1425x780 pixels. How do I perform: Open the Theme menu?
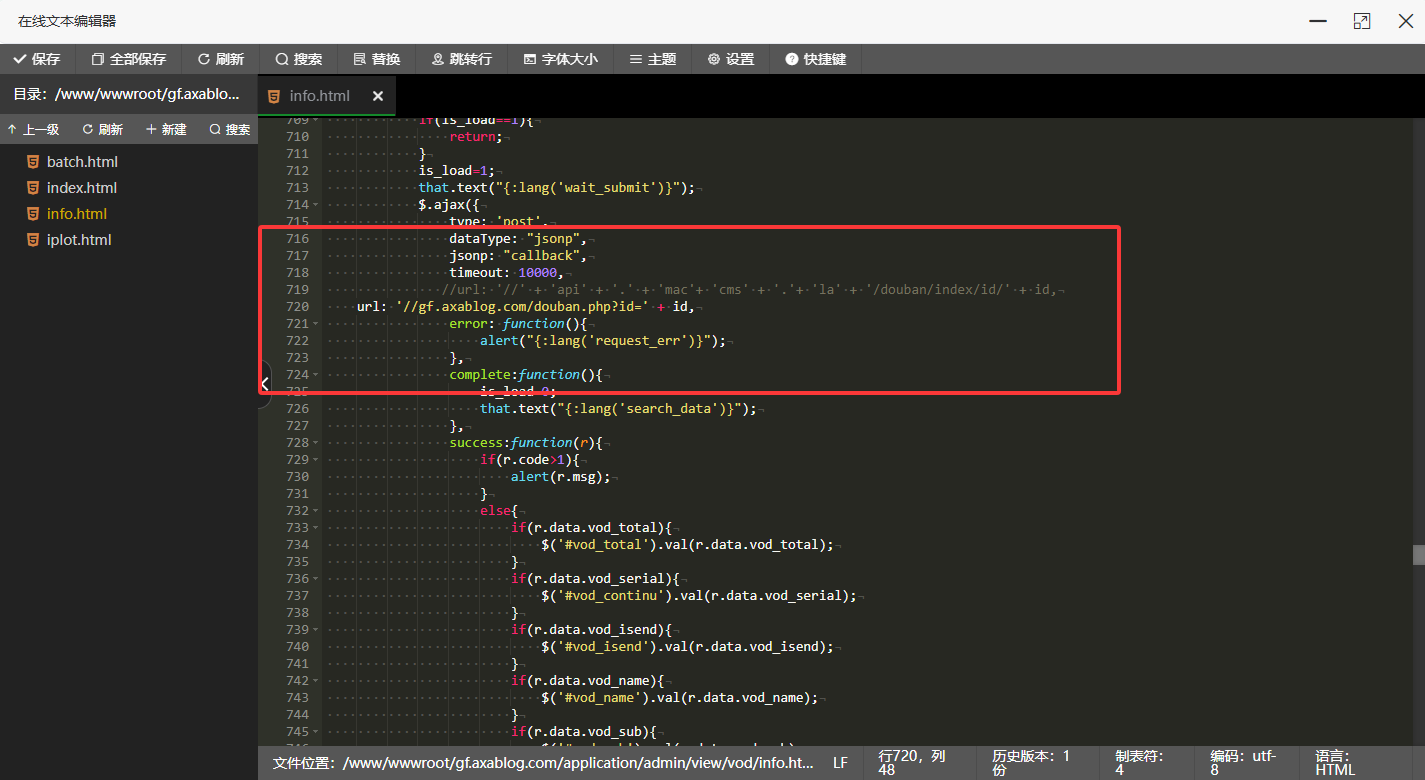coord(652,59)
